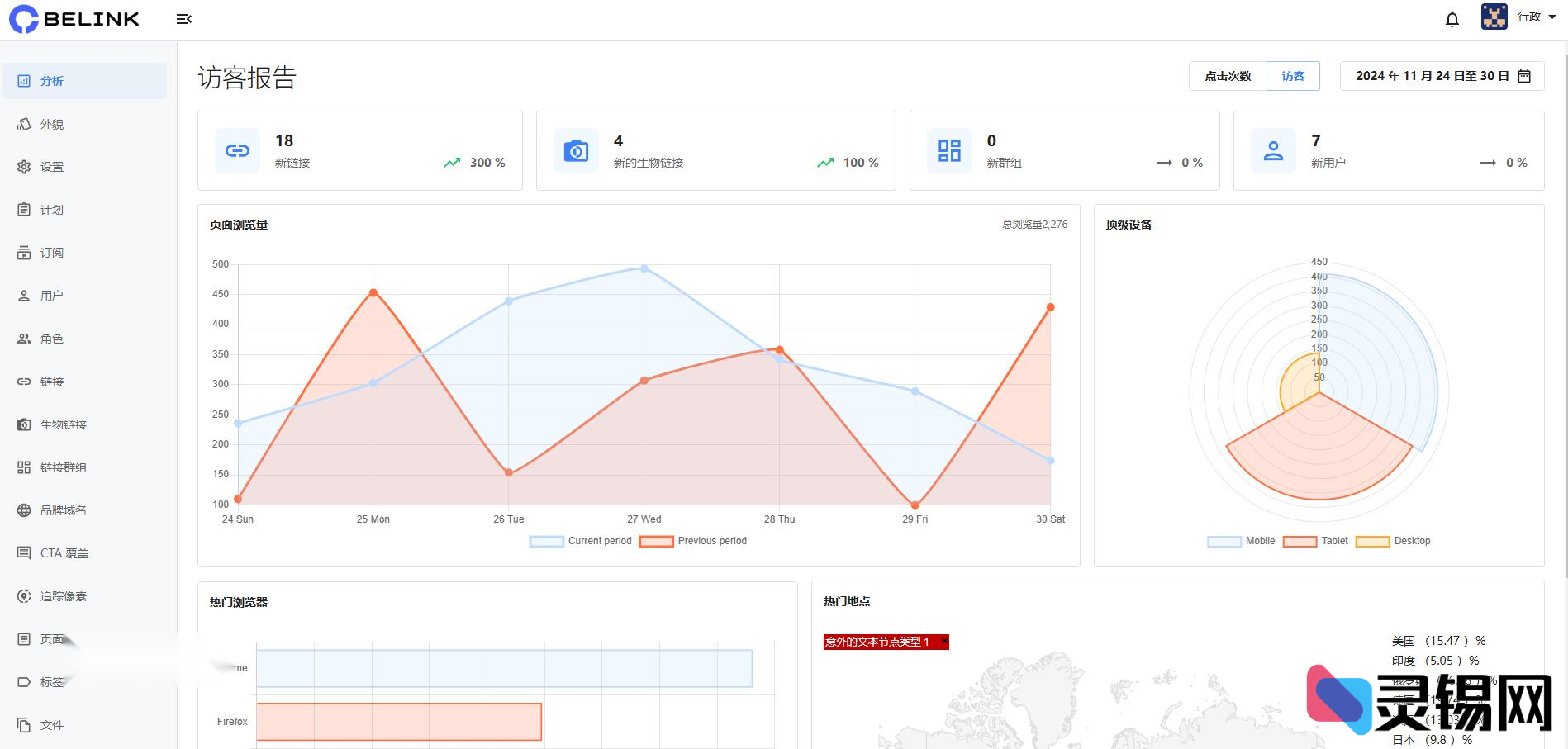Viewport: 1568px width, 749px height.
Task: Click the calendar icon in date range
Action: (1524, 76)
